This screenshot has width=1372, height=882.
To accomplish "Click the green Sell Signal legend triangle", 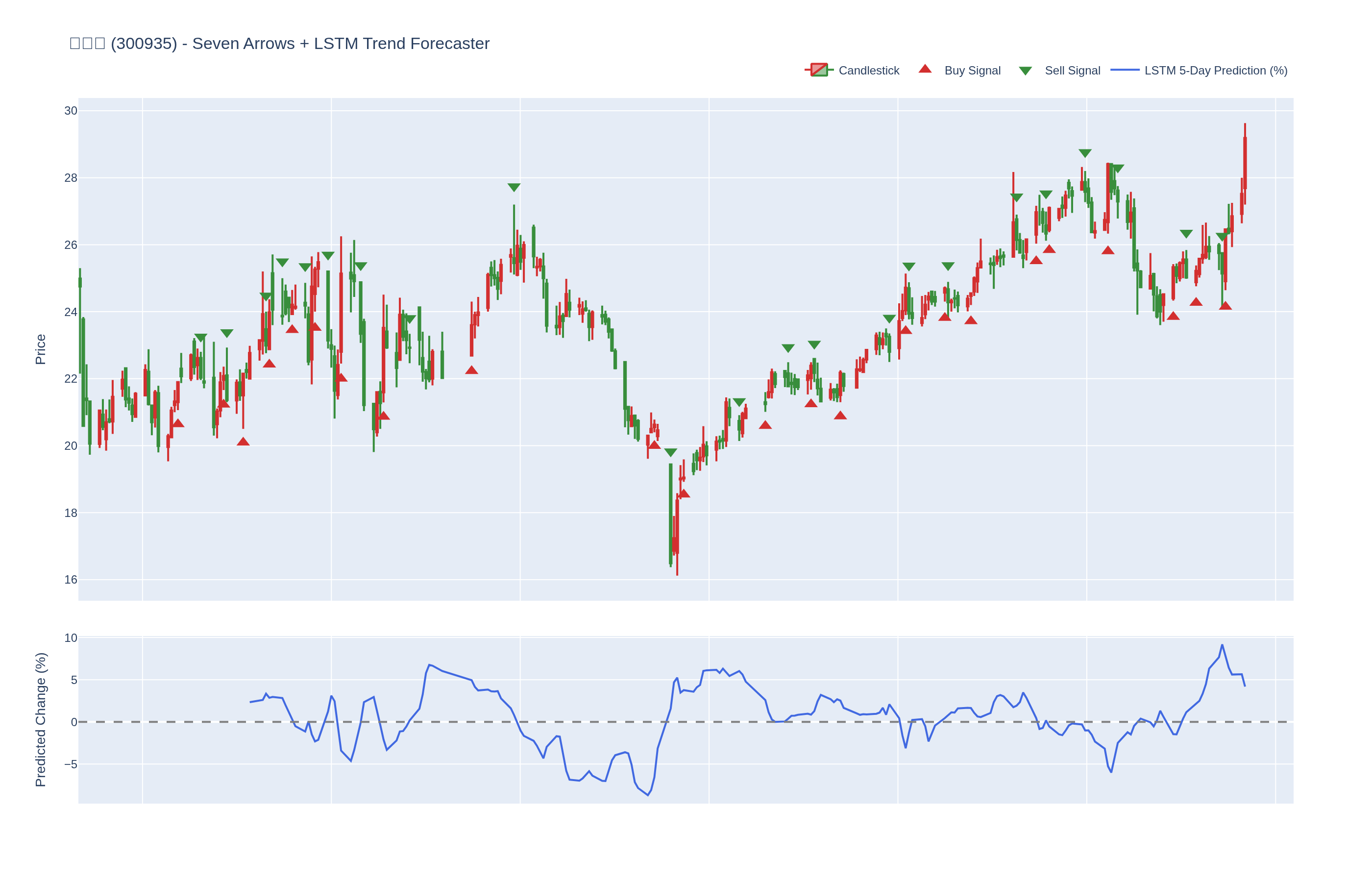I will tap(1025, 71).
